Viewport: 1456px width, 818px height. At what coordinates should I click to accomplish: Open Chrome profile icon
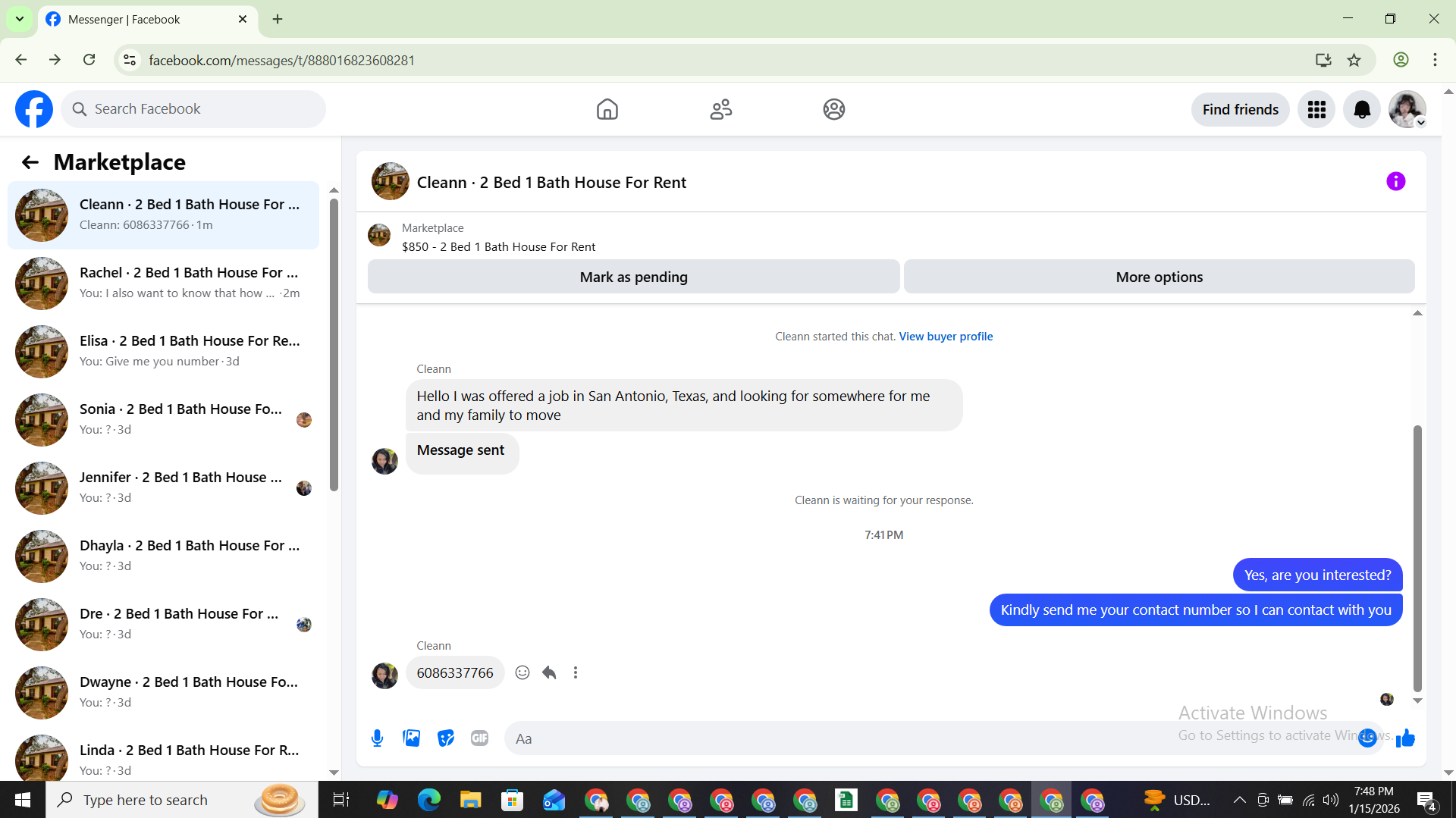pyautogui.click(x=1401, y=60)
